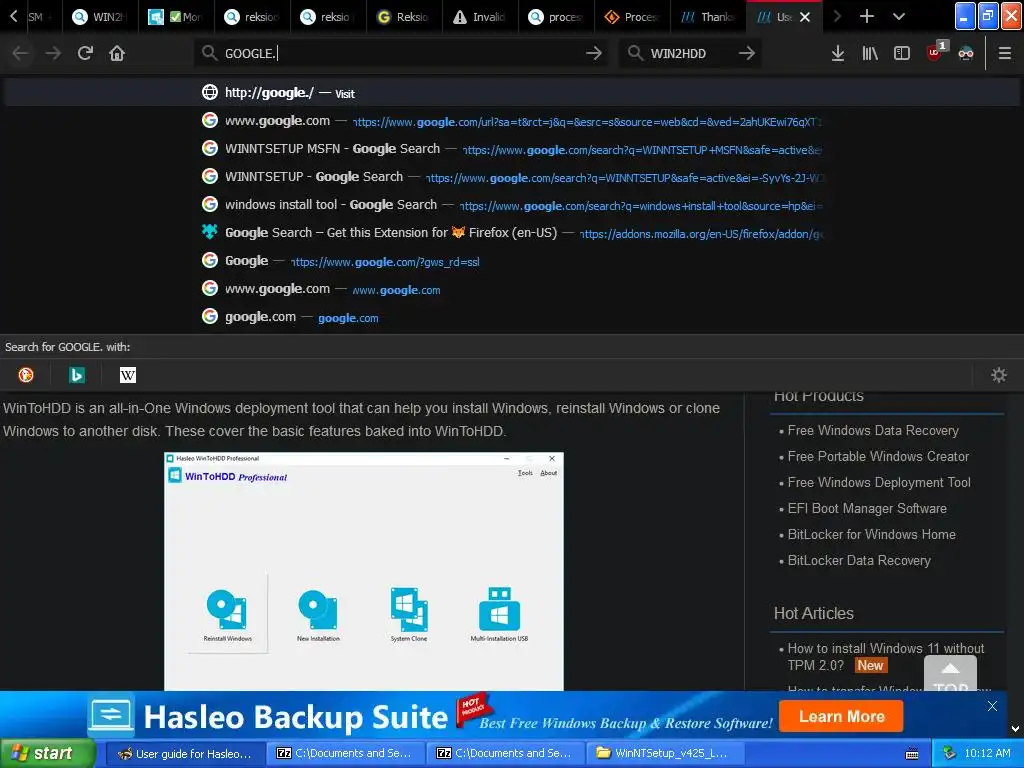Search with Wikipedia one-off engine

(x=128, y=375)
